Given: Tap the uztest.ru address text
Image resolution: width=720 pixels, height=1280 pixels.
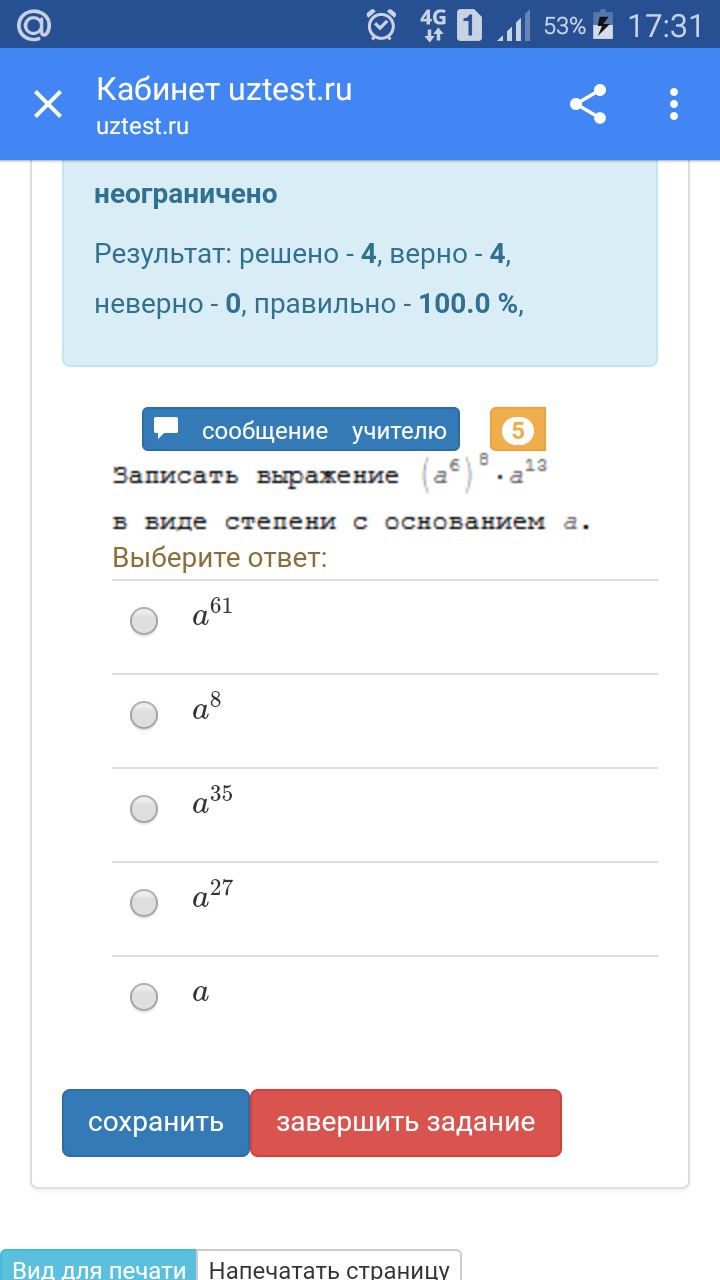Looking at the screenshot, I should [143, 127].
